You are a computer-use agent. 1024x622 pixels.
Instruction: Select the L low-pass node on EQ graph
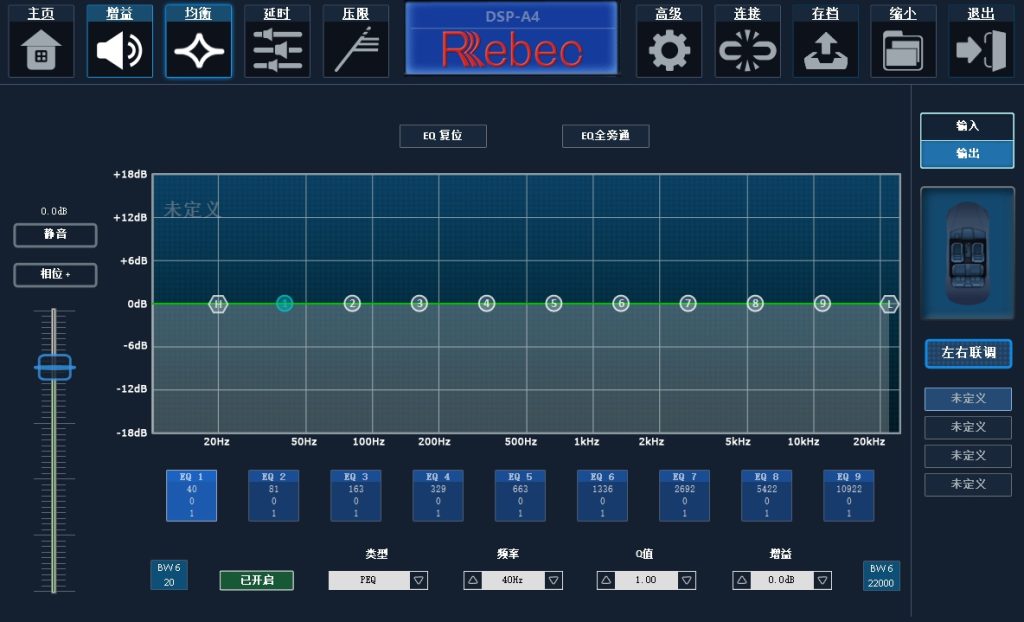[x=889, y=304]
